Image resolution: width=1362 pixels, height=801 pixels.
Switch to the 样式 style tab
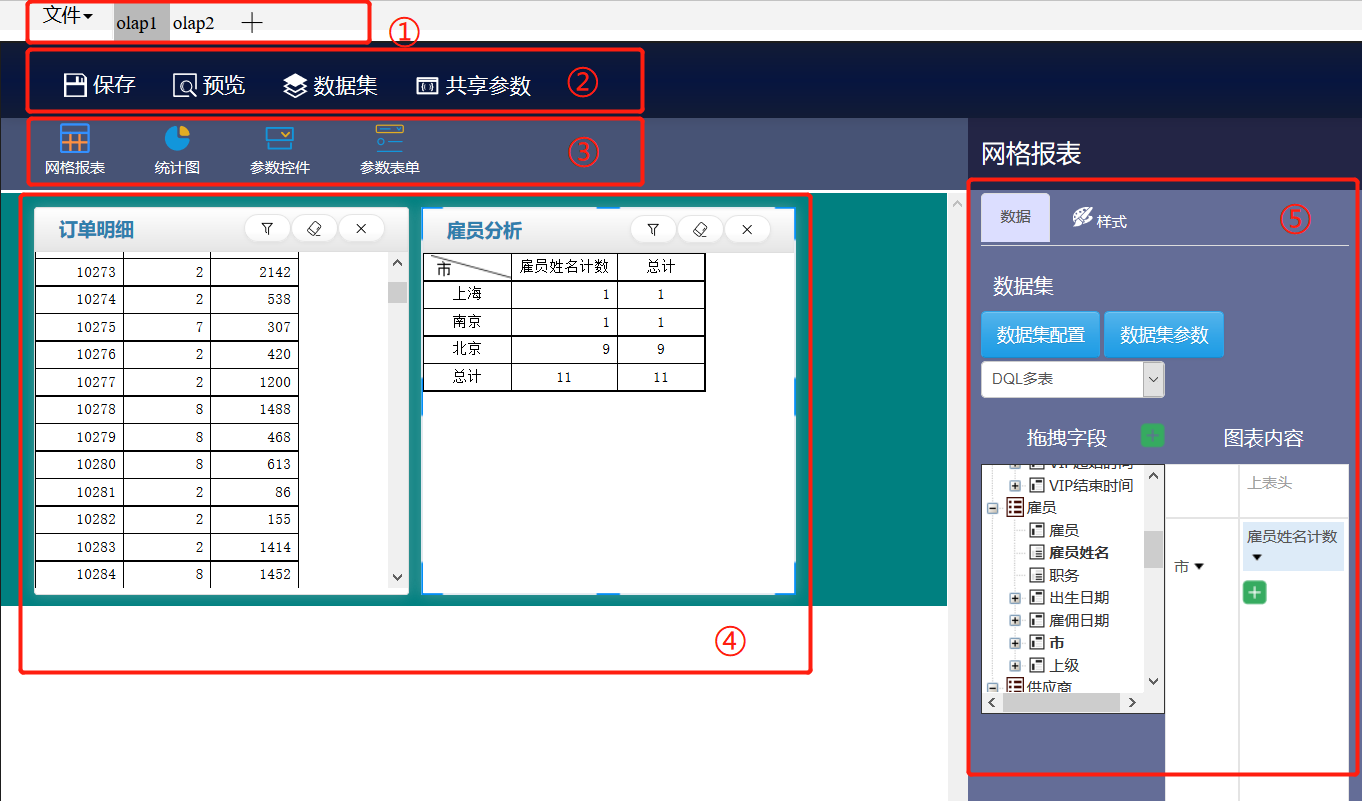(x=1099, y=219)
